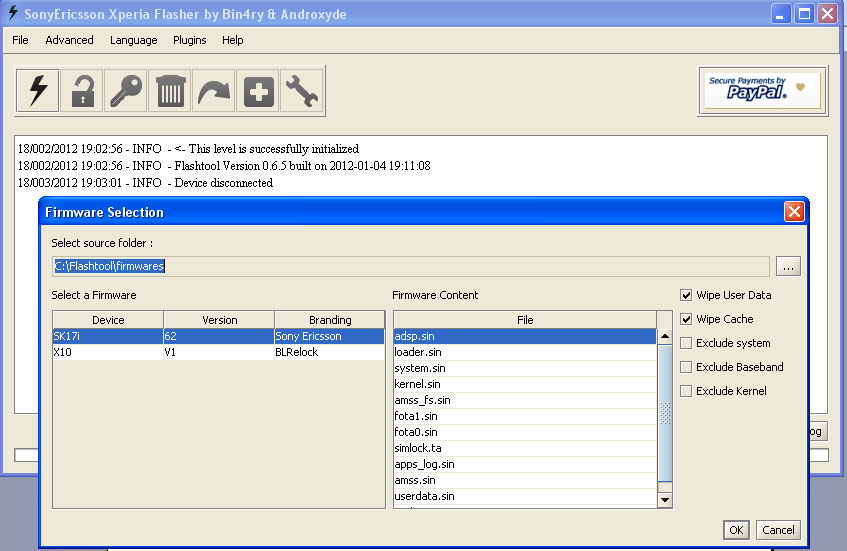The width and height of the screenshot is (847, 551).
Task: Select loader.sin in firmware content
Action: (x=525, y=352)
